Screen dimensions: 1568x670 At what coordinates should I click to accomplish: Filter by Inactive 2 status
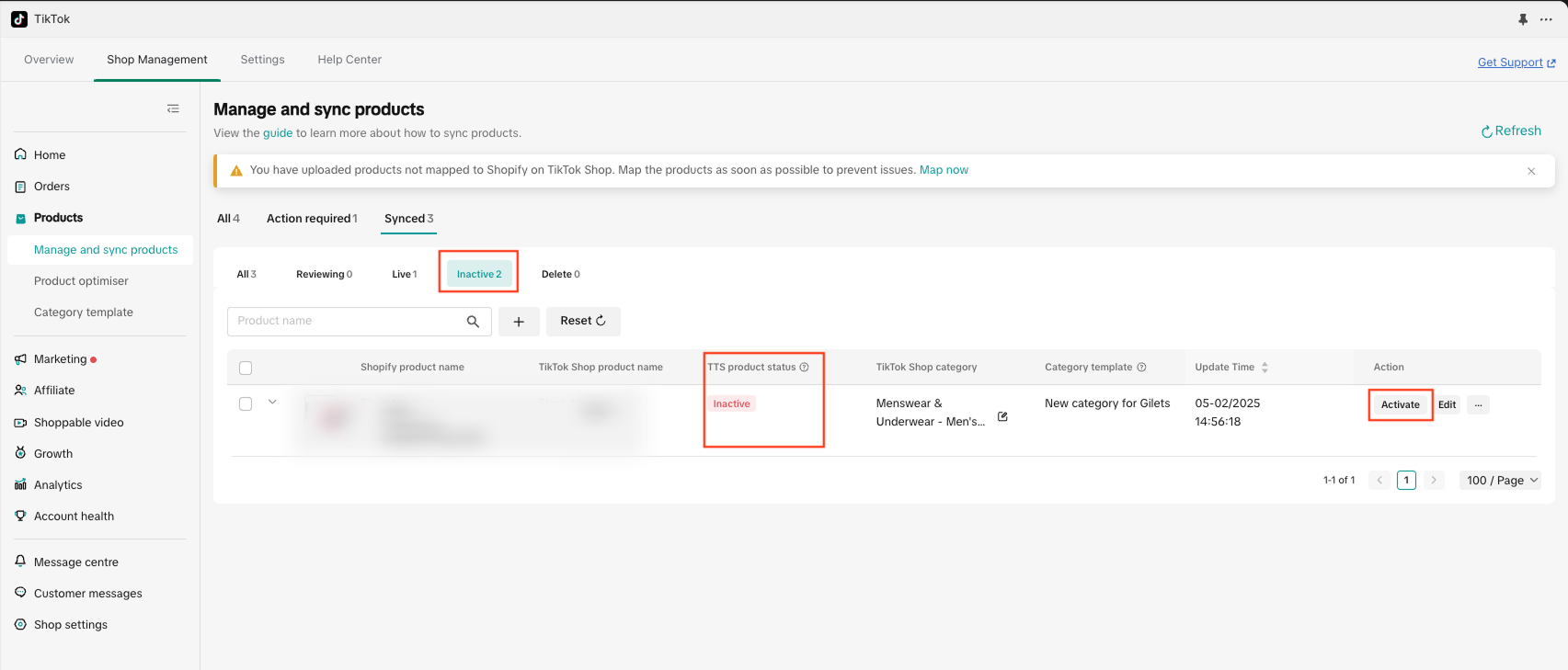click(479, 274)
